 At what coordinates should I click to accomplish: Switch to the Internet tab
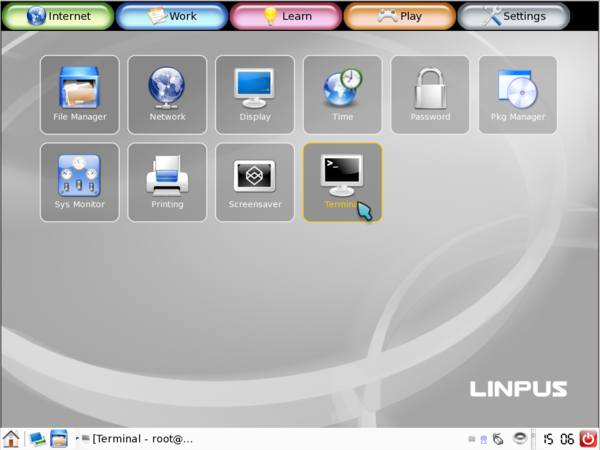coord(57,16)
